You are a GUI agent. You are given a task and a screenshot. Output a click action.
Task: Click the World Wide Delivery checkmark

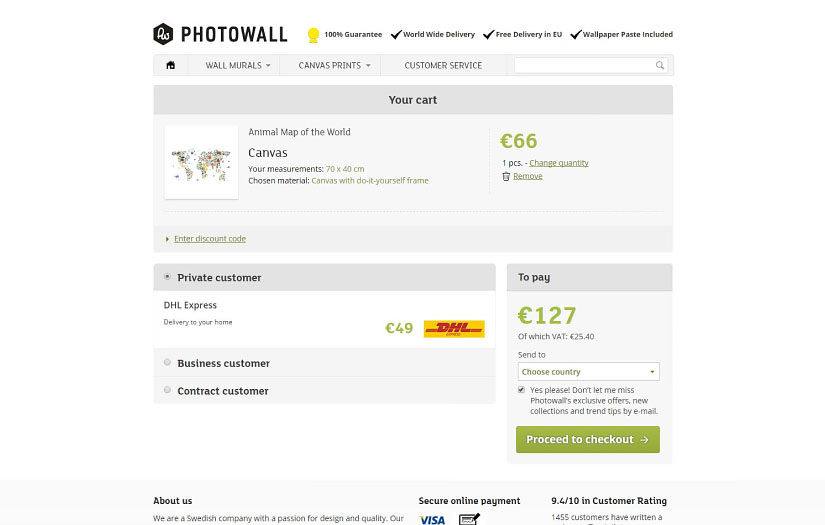tap(396, 35)
